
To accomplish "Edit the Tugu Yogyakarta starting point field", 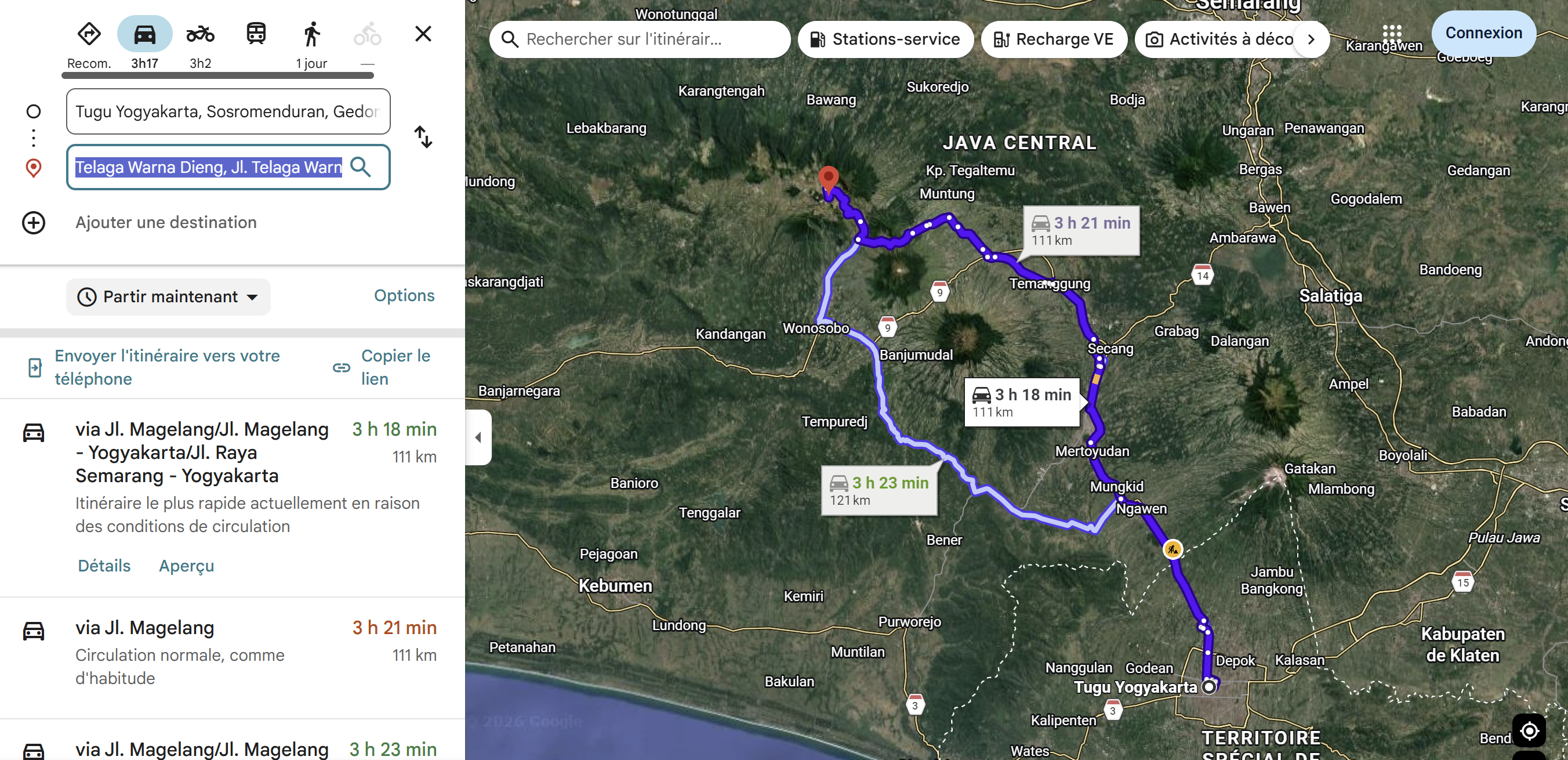I will [x=228, y=111].
